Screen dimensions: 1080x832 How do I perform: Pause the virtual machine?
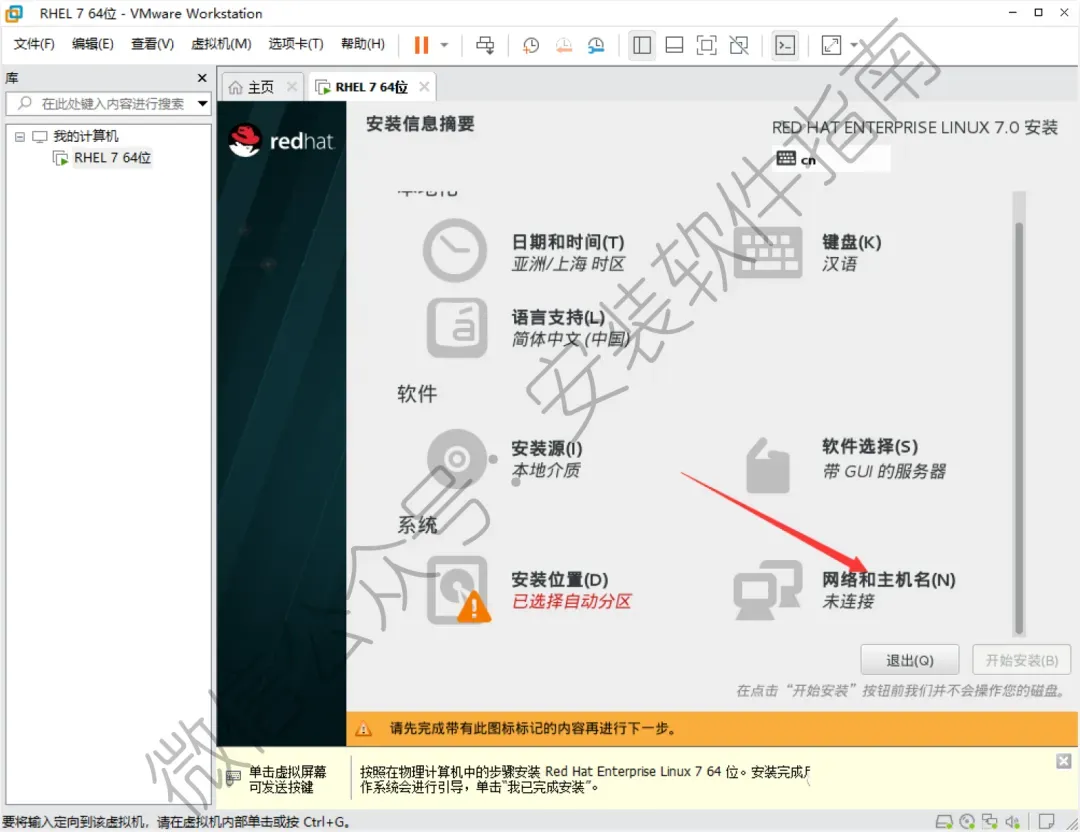pos(421,45)
